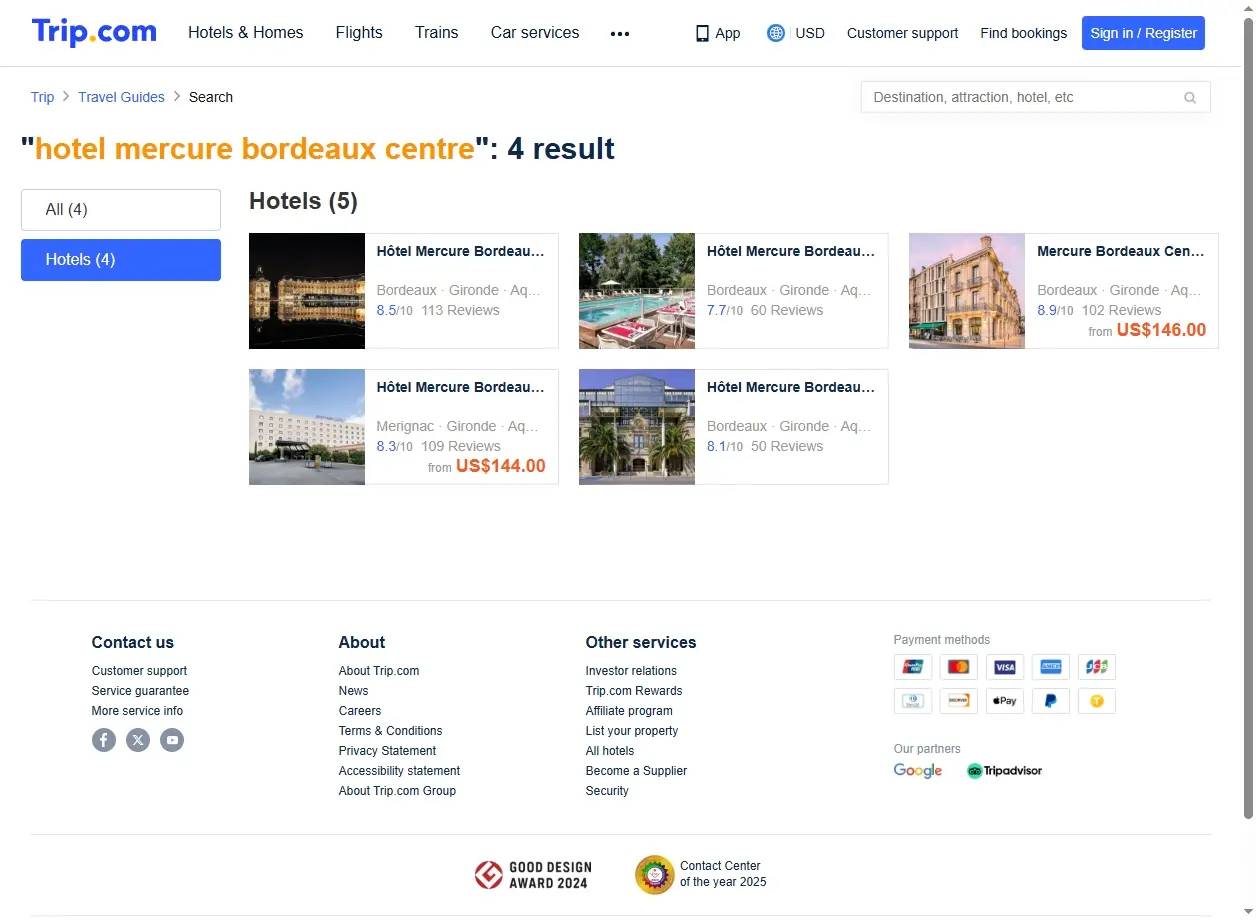
Task: Click the Google partner logo
Action: 918,771
